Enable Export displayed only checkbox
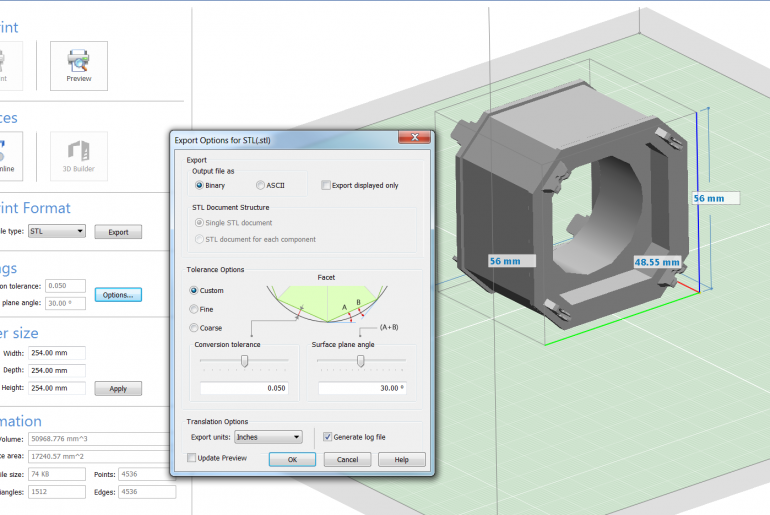Viewport: 770px width, 515px height. 326,185
